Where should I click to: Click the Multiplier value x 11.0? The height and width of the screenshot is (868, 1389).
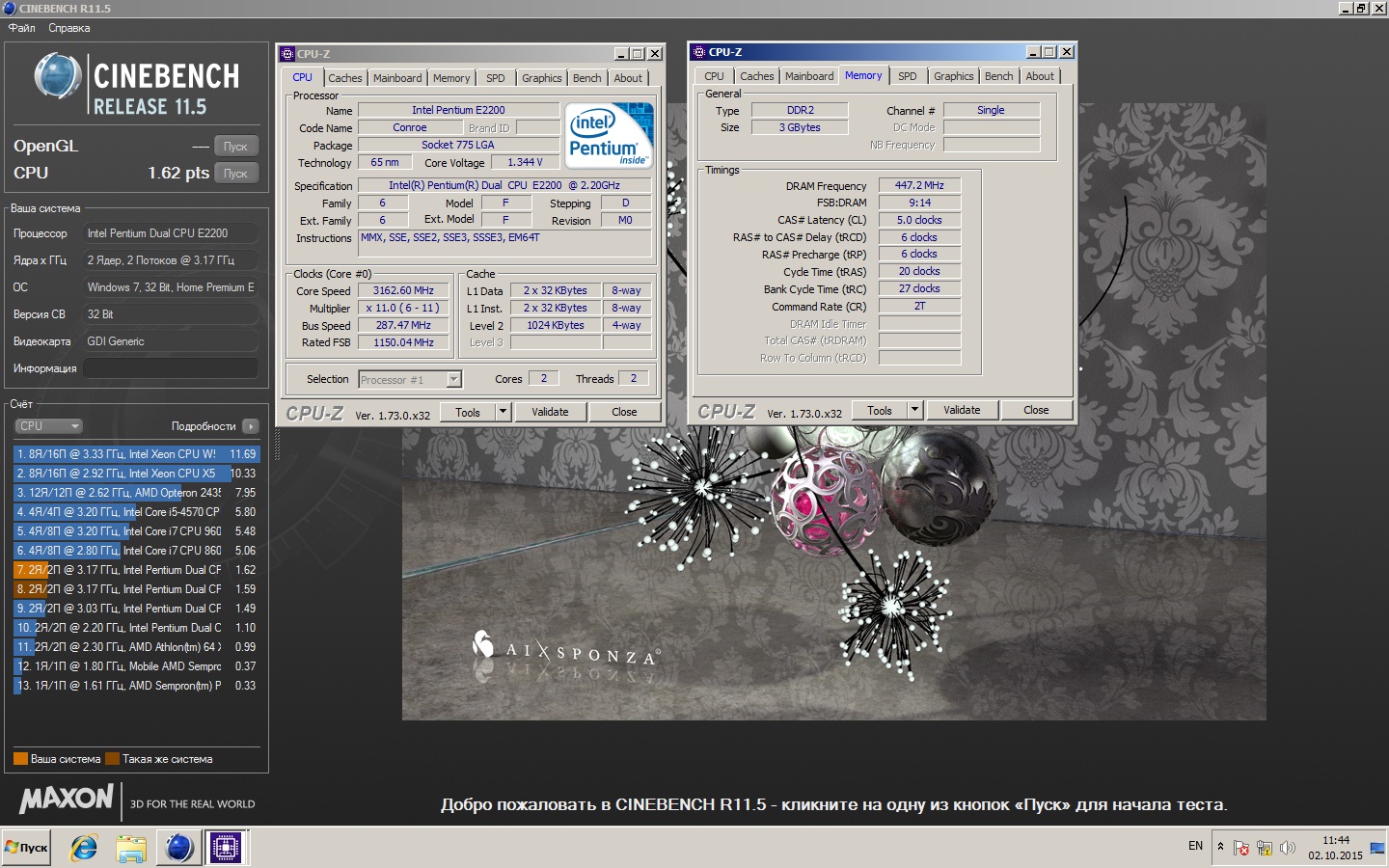coord(403,309)
